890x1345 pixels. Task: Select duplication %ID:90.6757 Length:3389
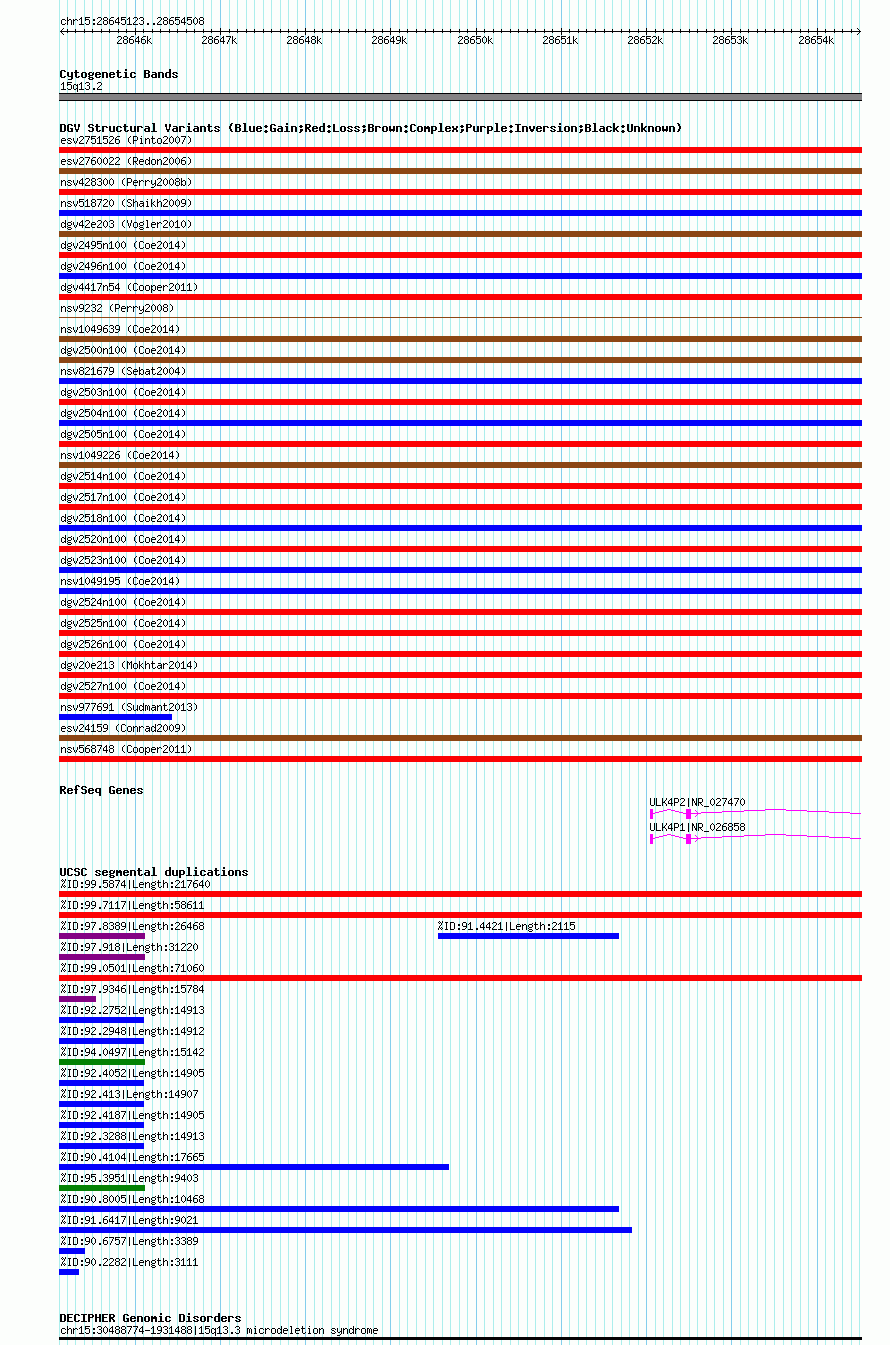[x=129, y=1241]
